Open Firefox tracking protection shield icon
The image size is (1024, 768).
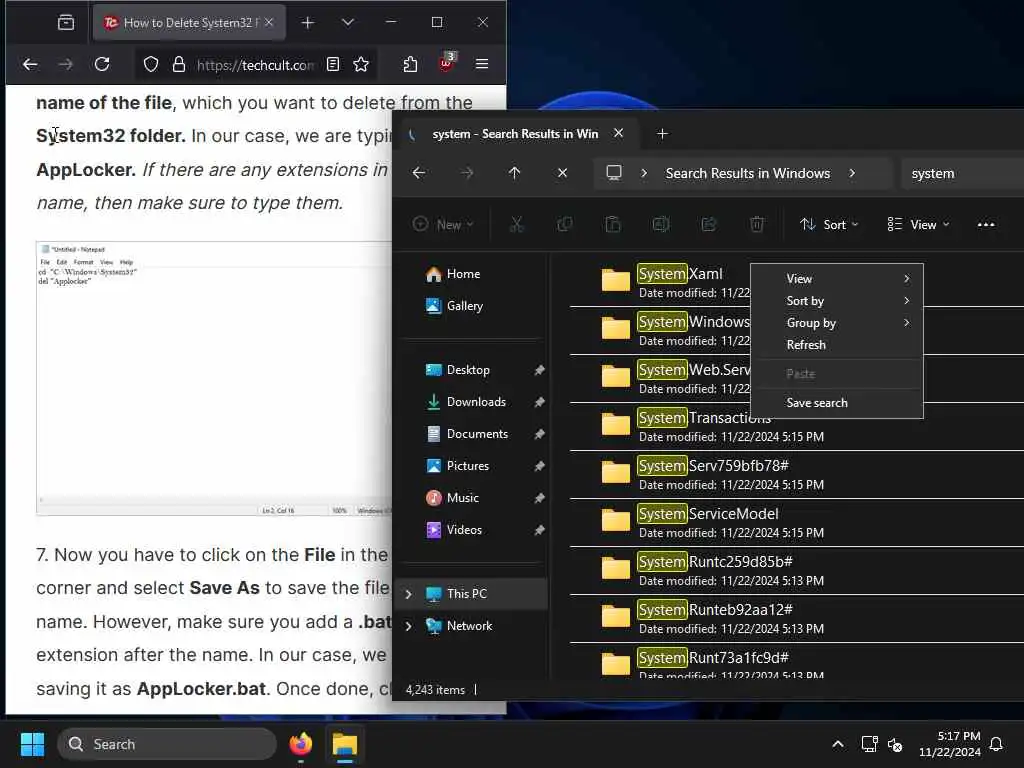pyautogui.click(x=151, y=65)
